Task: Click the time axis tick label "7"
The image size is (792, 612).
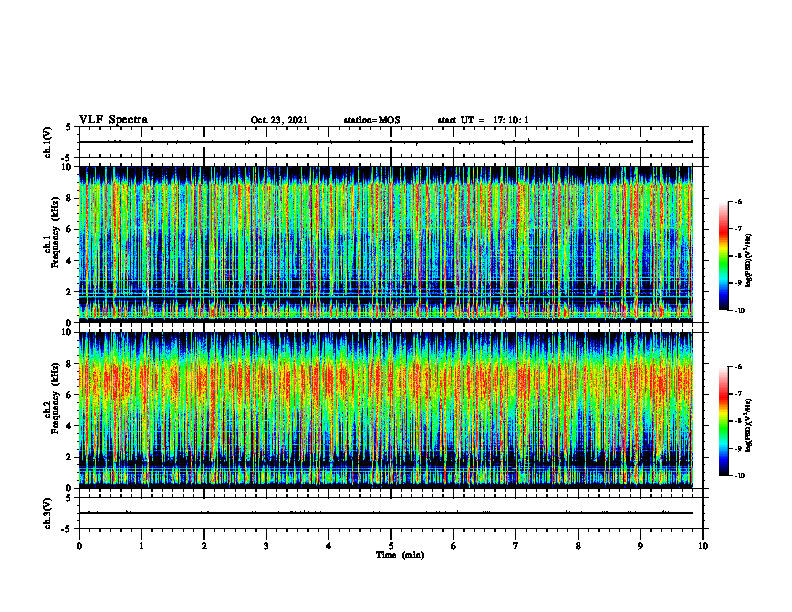Action: tap(516, 546)
